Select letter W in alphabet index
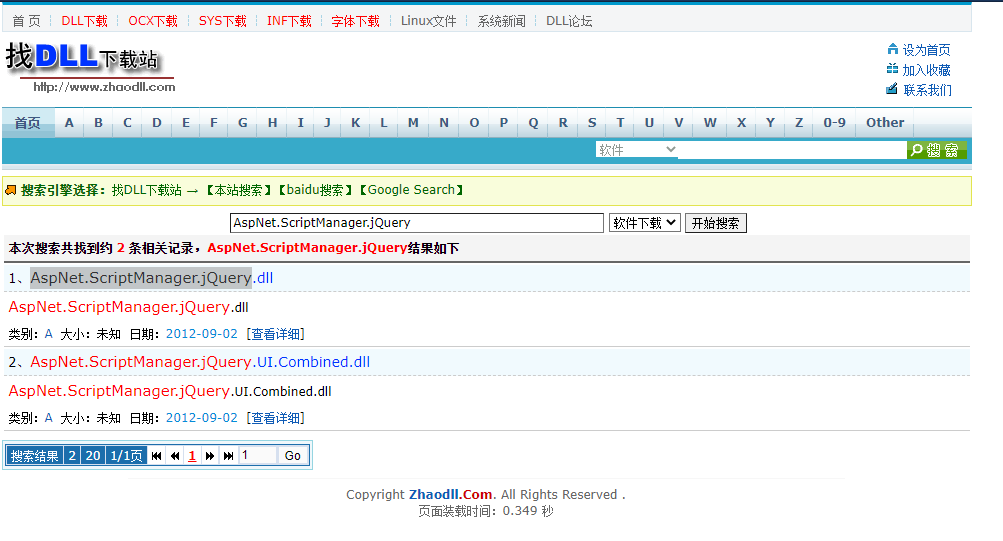 710,123
